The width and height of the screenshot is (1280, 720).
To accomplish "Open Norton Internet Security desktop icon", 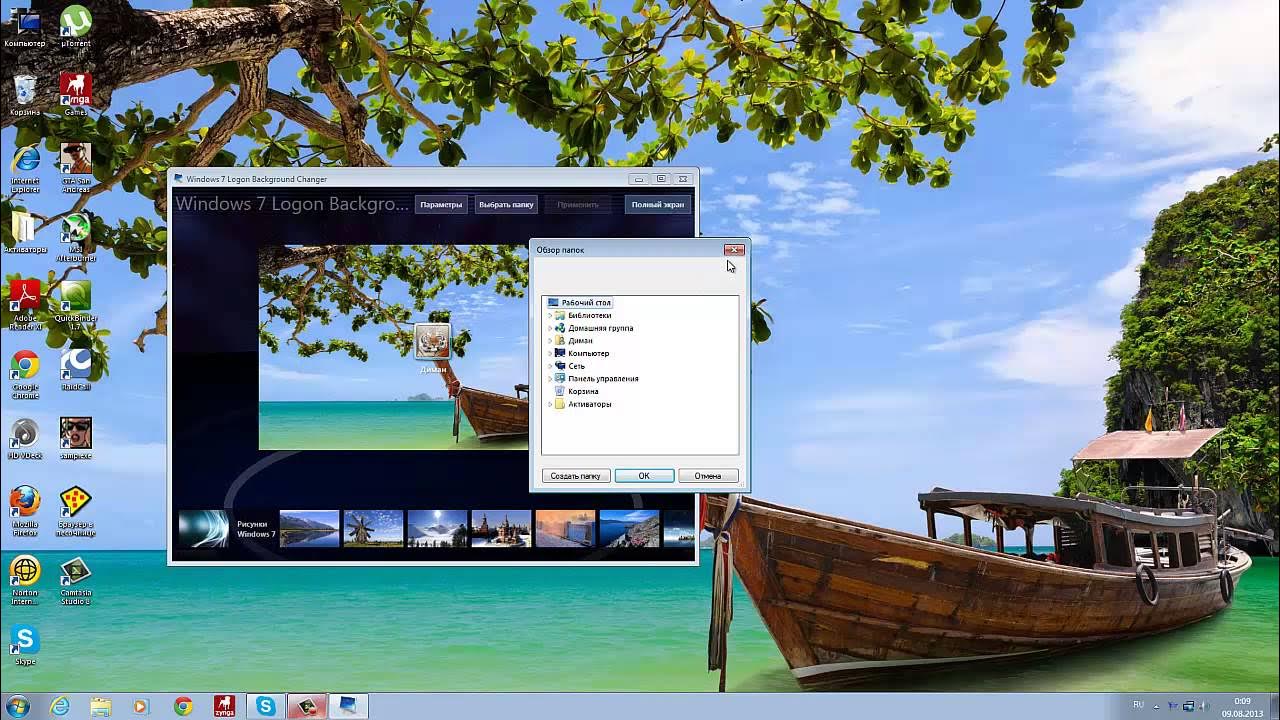I will [25, 581].
